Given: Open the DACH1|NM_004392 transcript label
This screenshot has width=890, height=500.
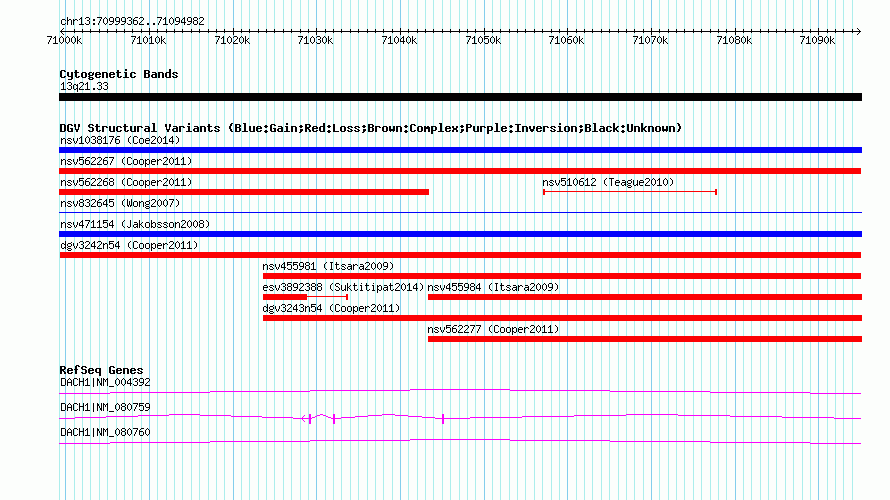Looking at the screenshot, I should pyautogui.click(x=105, y=383).
